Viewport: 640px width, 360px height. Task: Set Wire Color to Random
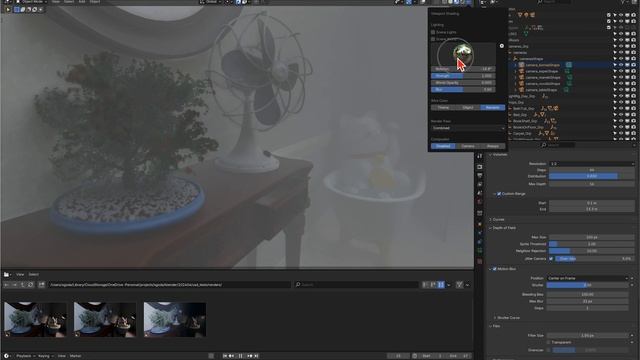493,107
